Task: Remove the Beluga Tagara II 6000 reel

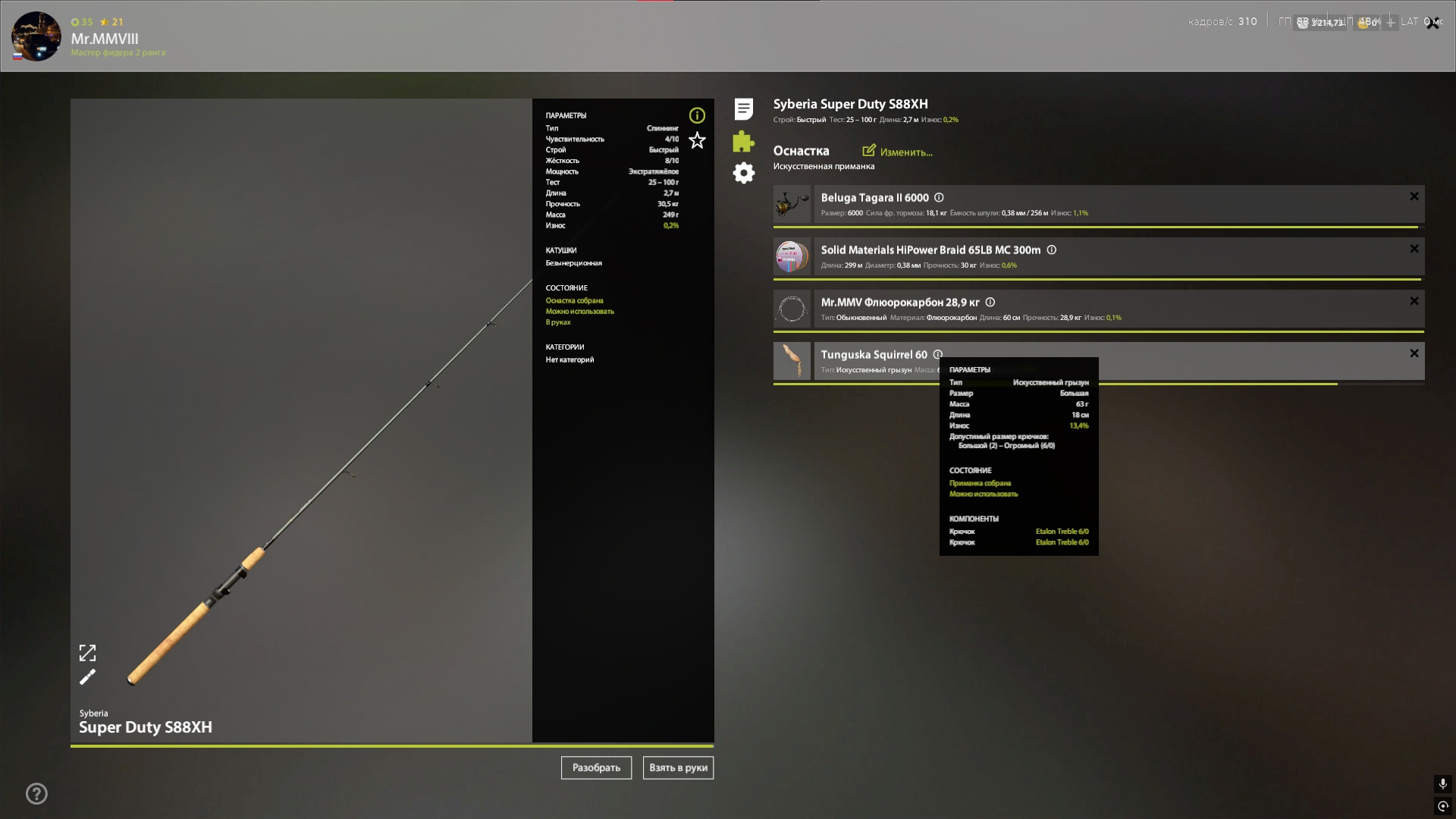Action: (1414, 196)
